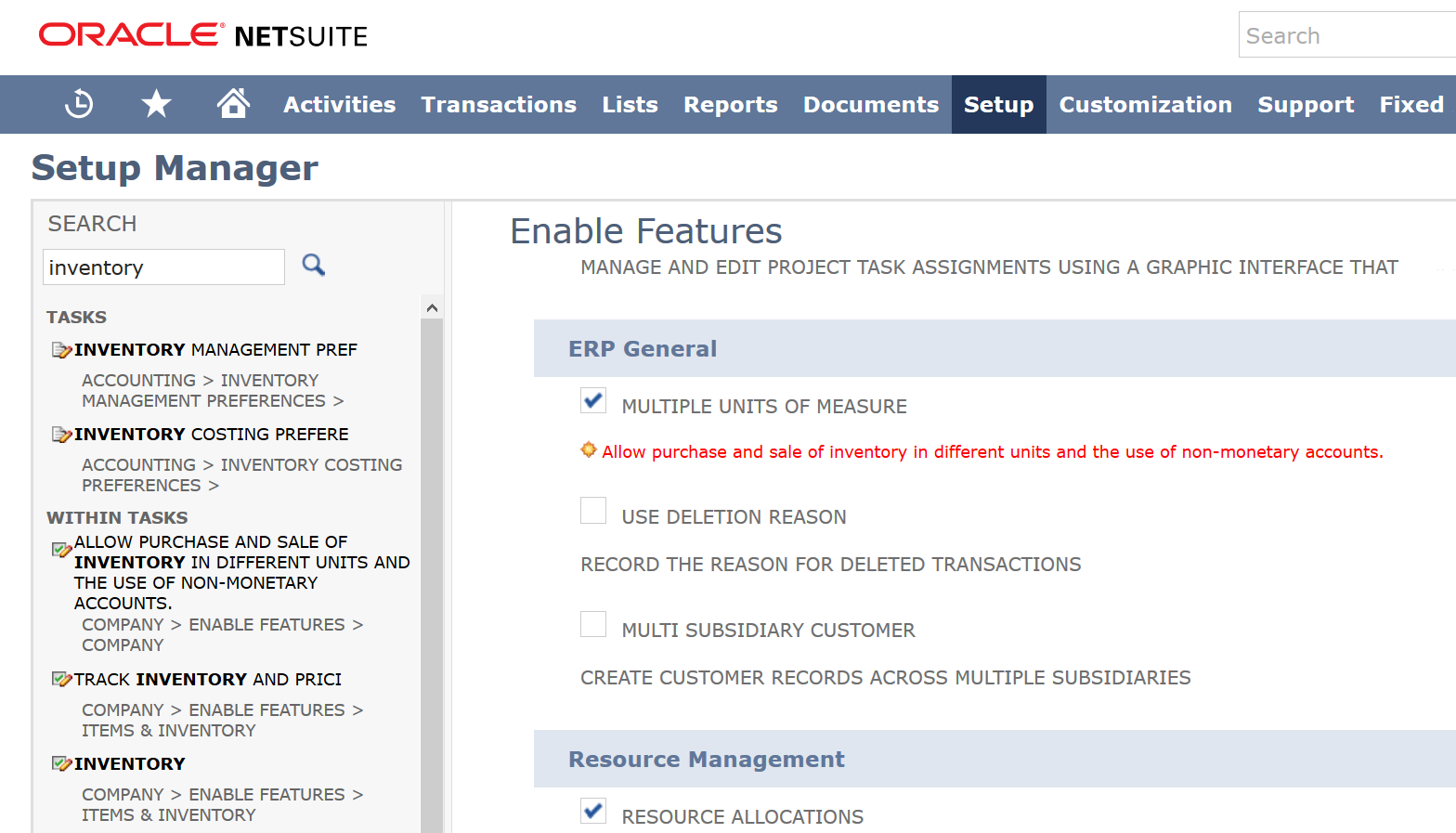Screen dimensions: 1456x833
Task: Uncheck Resource Allocations checkbox
Action: point(593,811)
